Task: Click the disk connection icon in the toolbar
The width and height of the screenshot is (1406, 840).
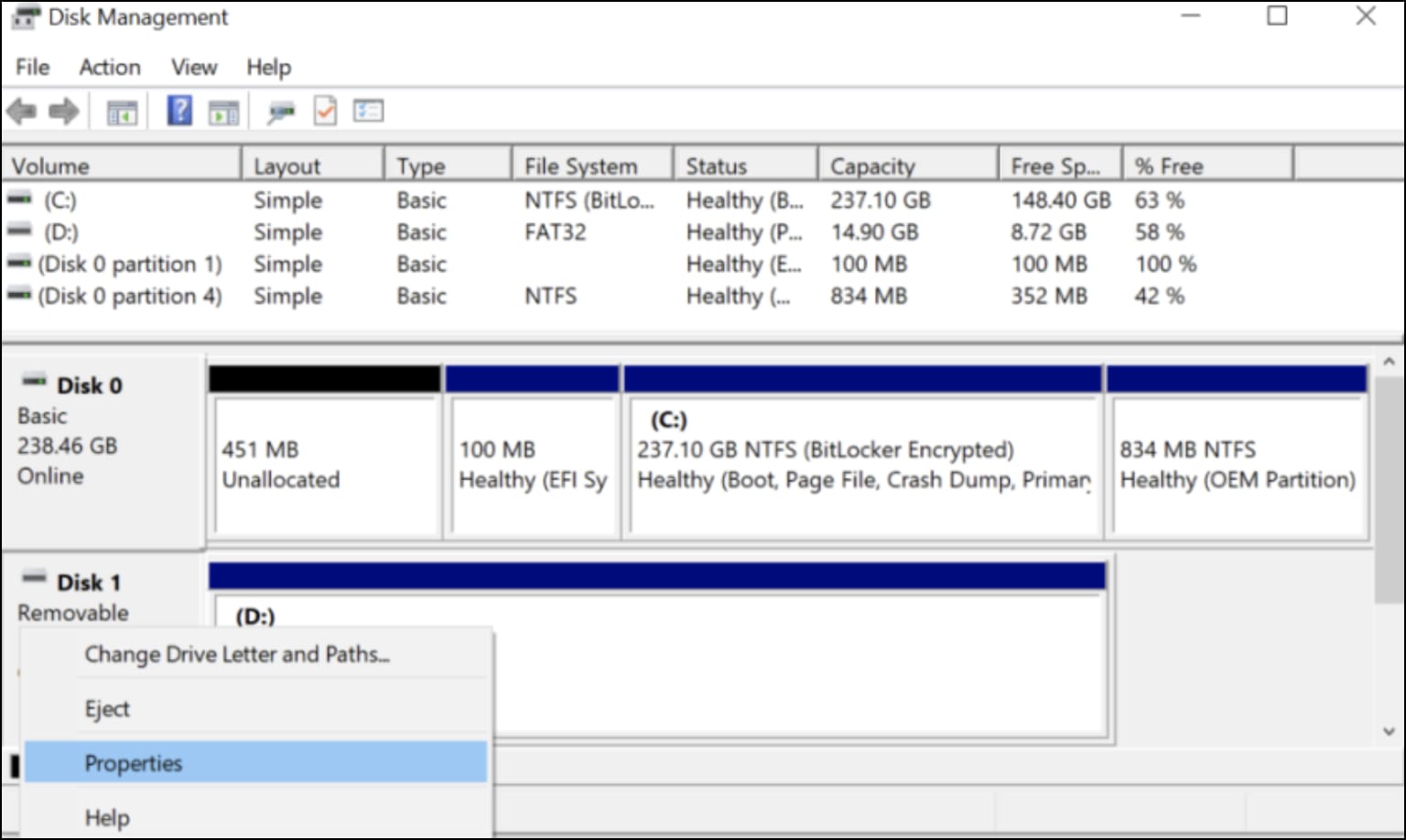Action: 280,113
